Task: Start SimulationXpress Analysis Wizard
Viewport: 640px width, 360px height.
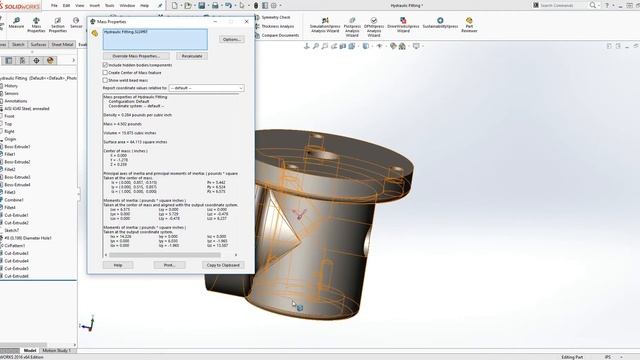Action: pos(325,25)
